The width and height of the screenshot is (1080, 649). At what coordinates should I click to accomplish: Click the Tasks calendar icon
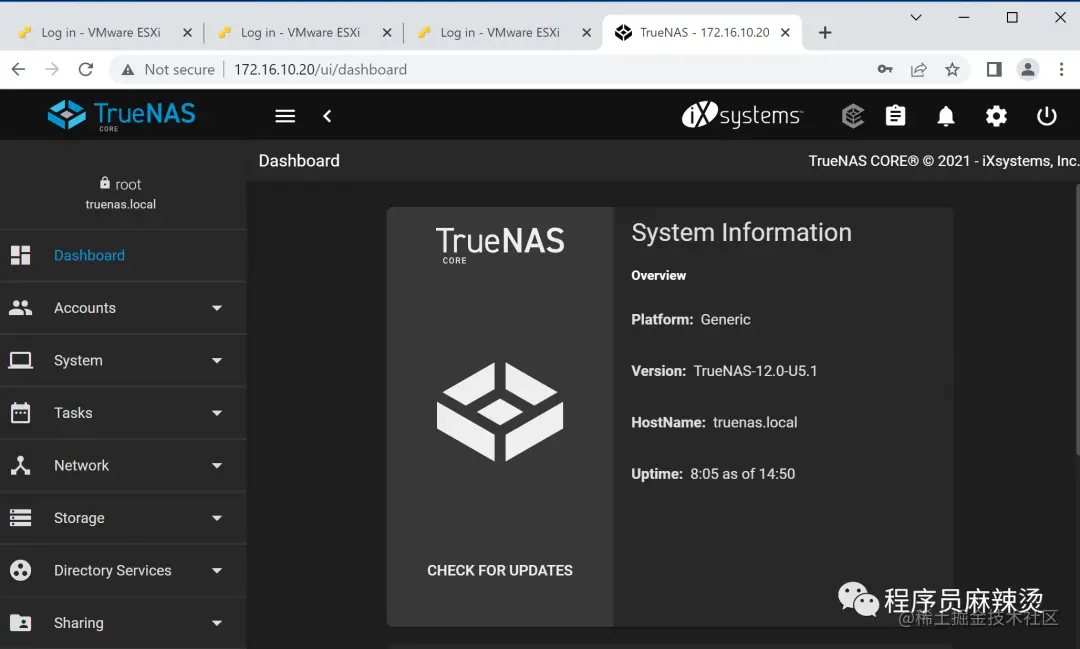[x=21, y=413]
